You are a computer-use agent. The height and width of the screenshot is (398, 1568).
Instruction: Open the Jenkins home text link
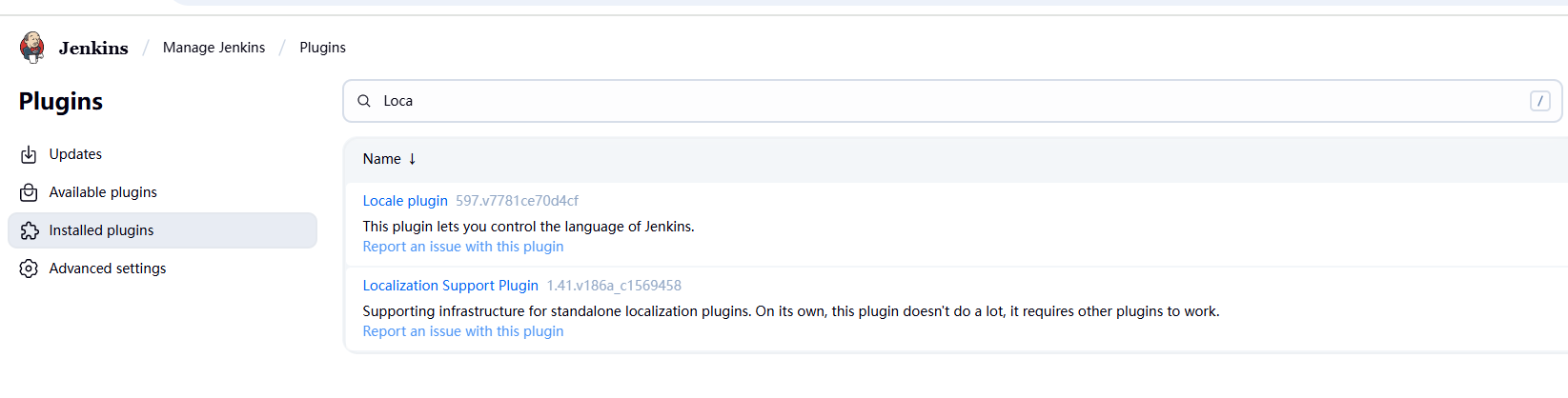tap(93, 48)
